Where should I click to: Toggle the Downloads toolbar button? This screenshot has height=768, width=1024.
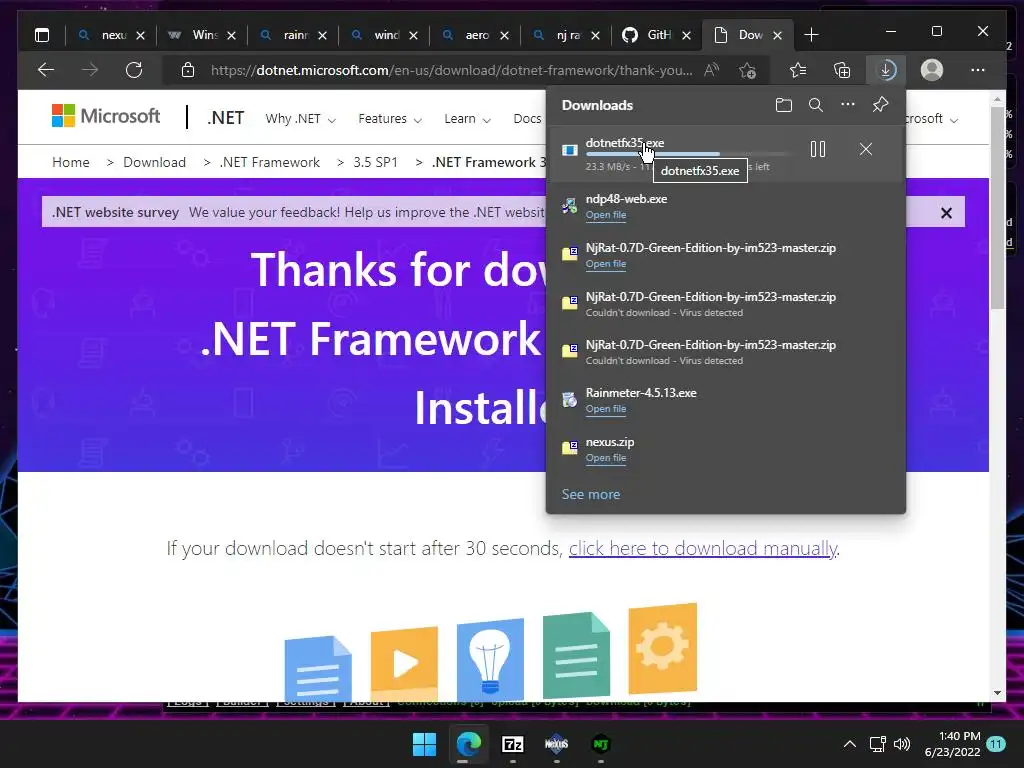click(x=886, y=70)
